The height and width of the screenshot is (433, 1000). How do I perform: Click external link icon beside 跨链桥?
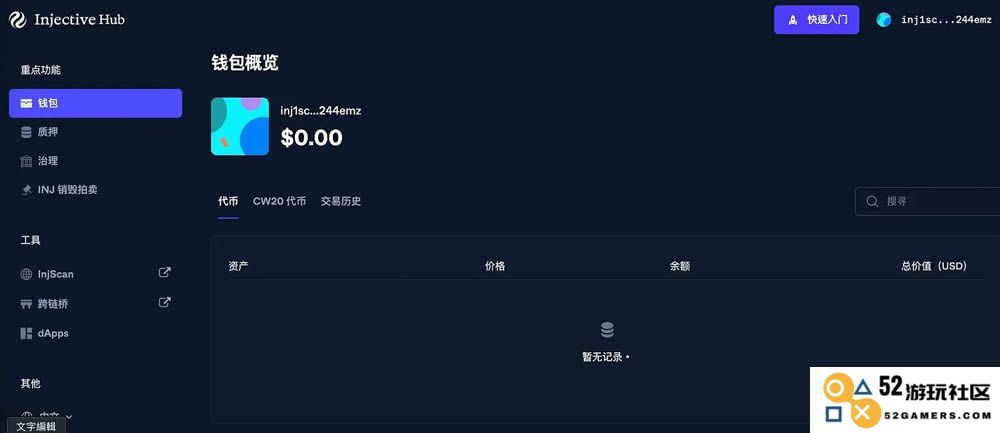165,303
